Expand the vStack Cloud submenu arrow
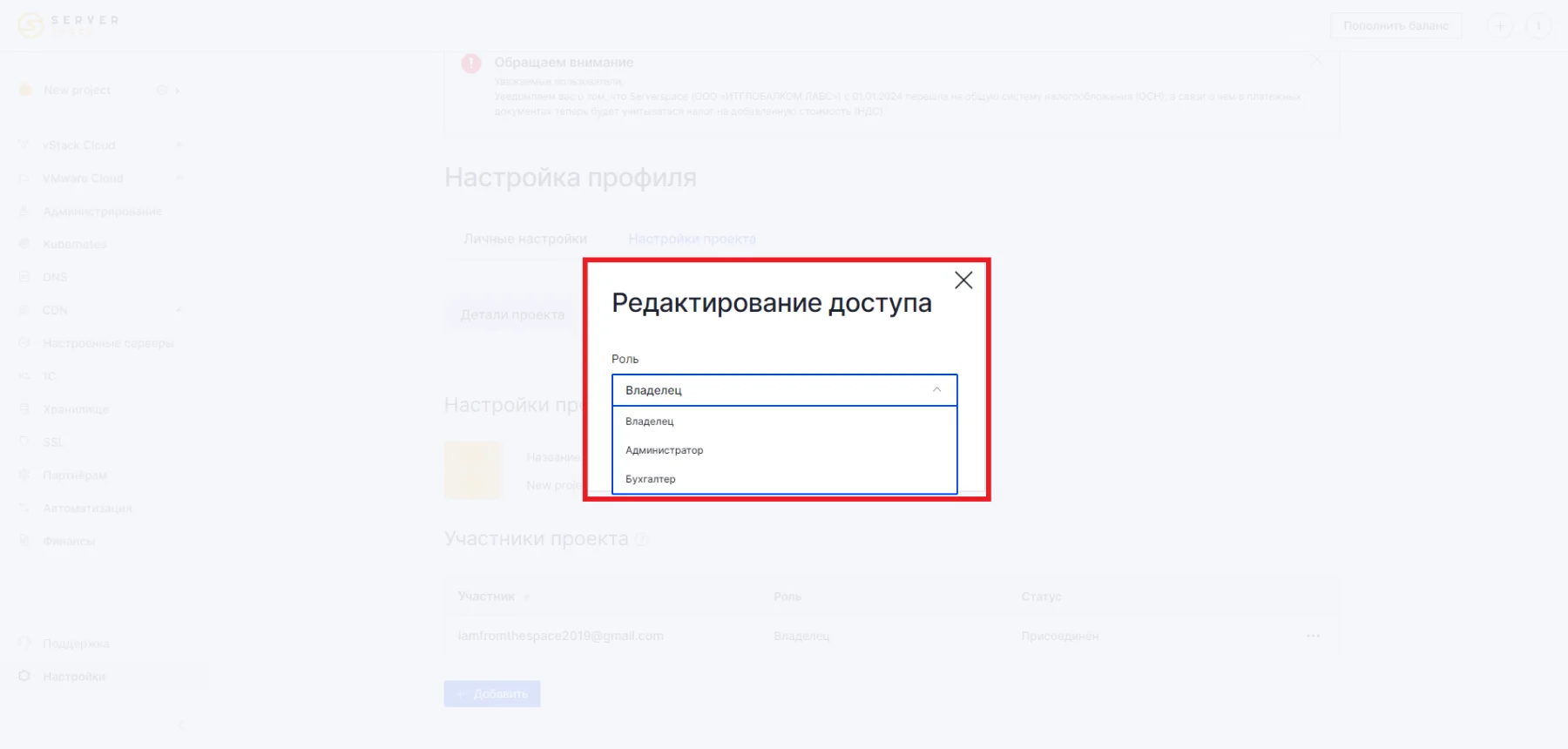 [x=179, y=145]
